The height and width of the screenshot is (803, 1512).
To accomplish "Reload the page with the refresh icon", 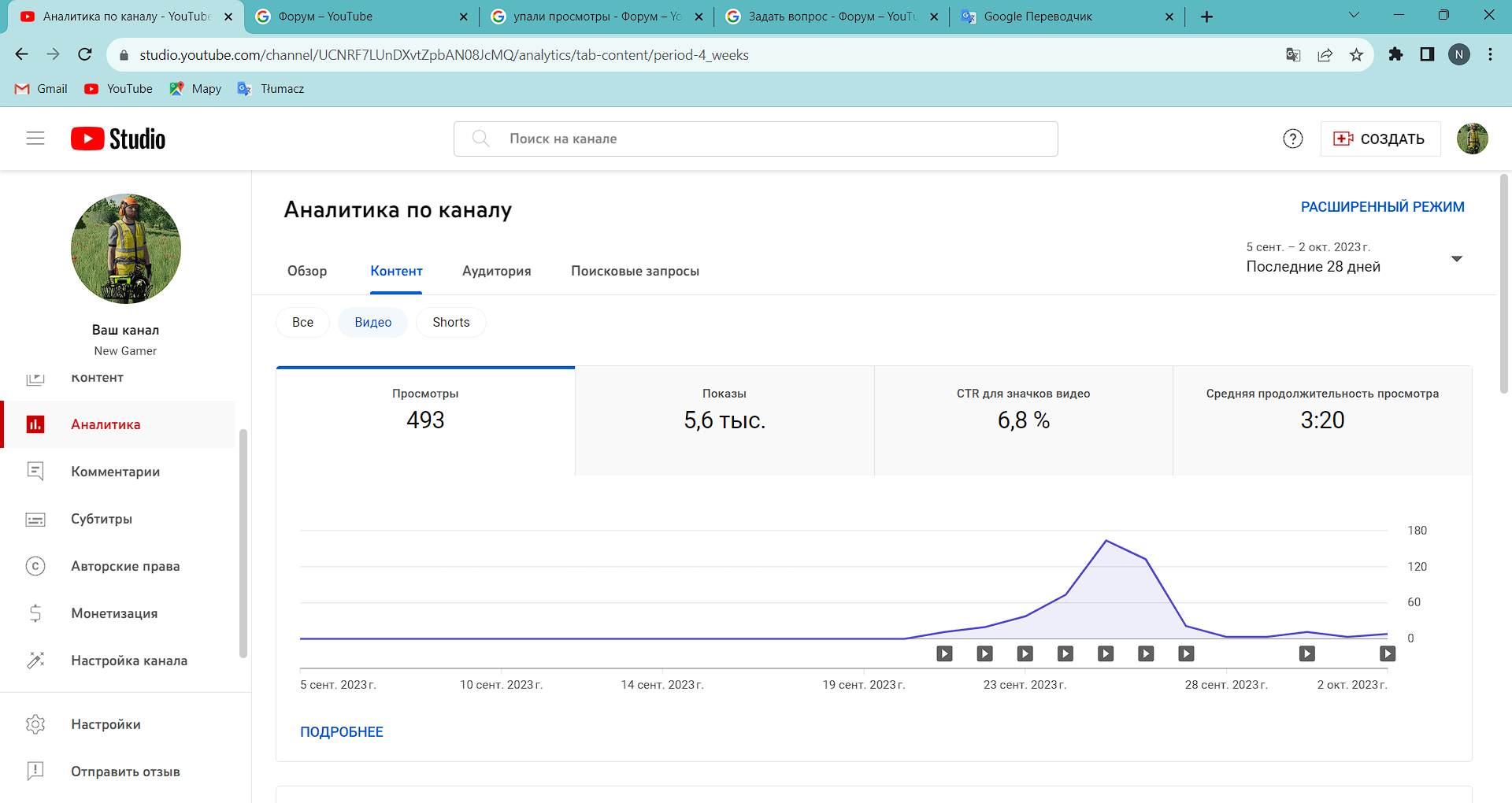I will coord(85,54).
